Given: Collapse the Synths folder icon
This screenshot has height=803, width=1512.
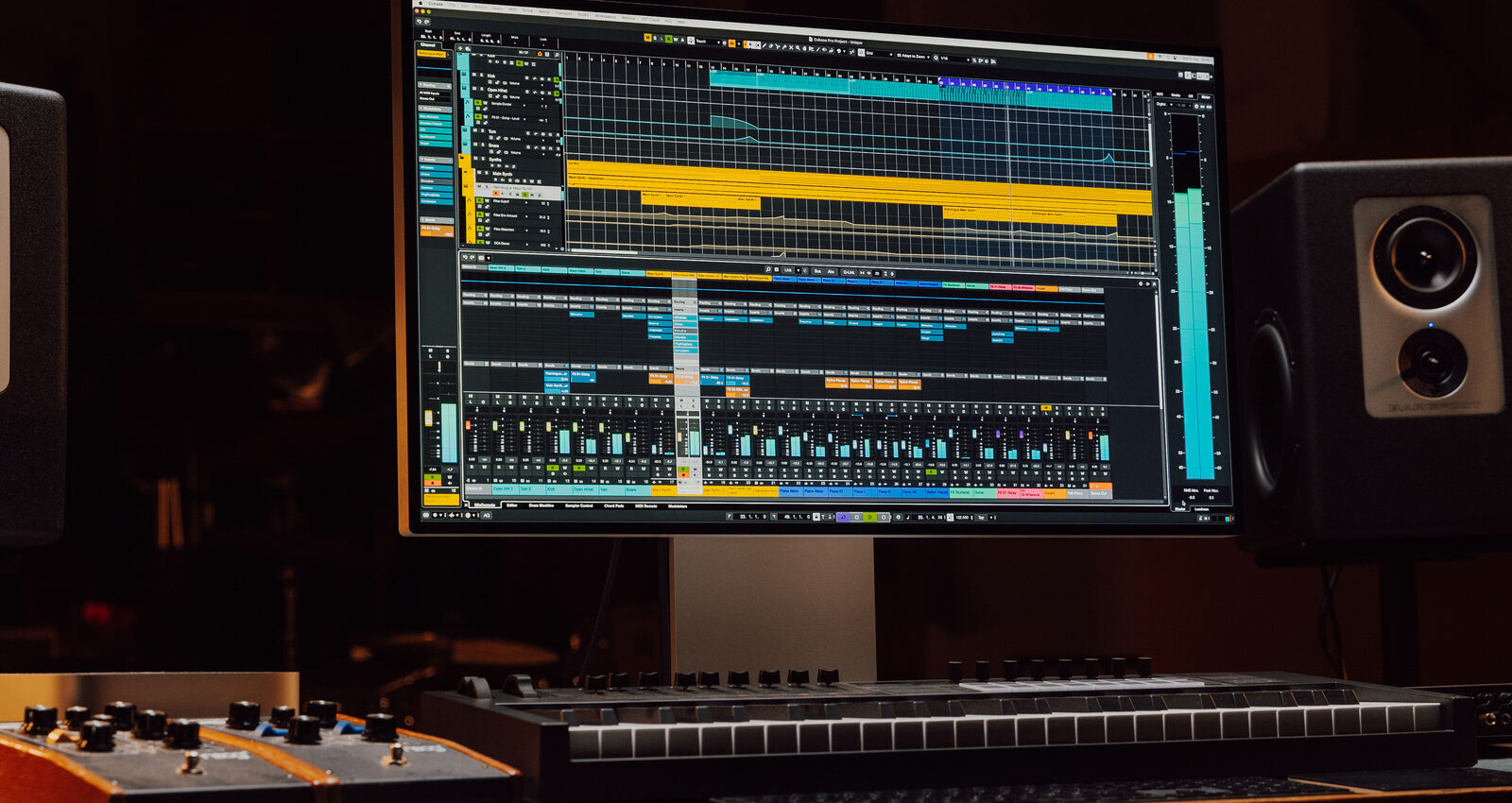Looking at the screenshot, I should pos(462,158).
